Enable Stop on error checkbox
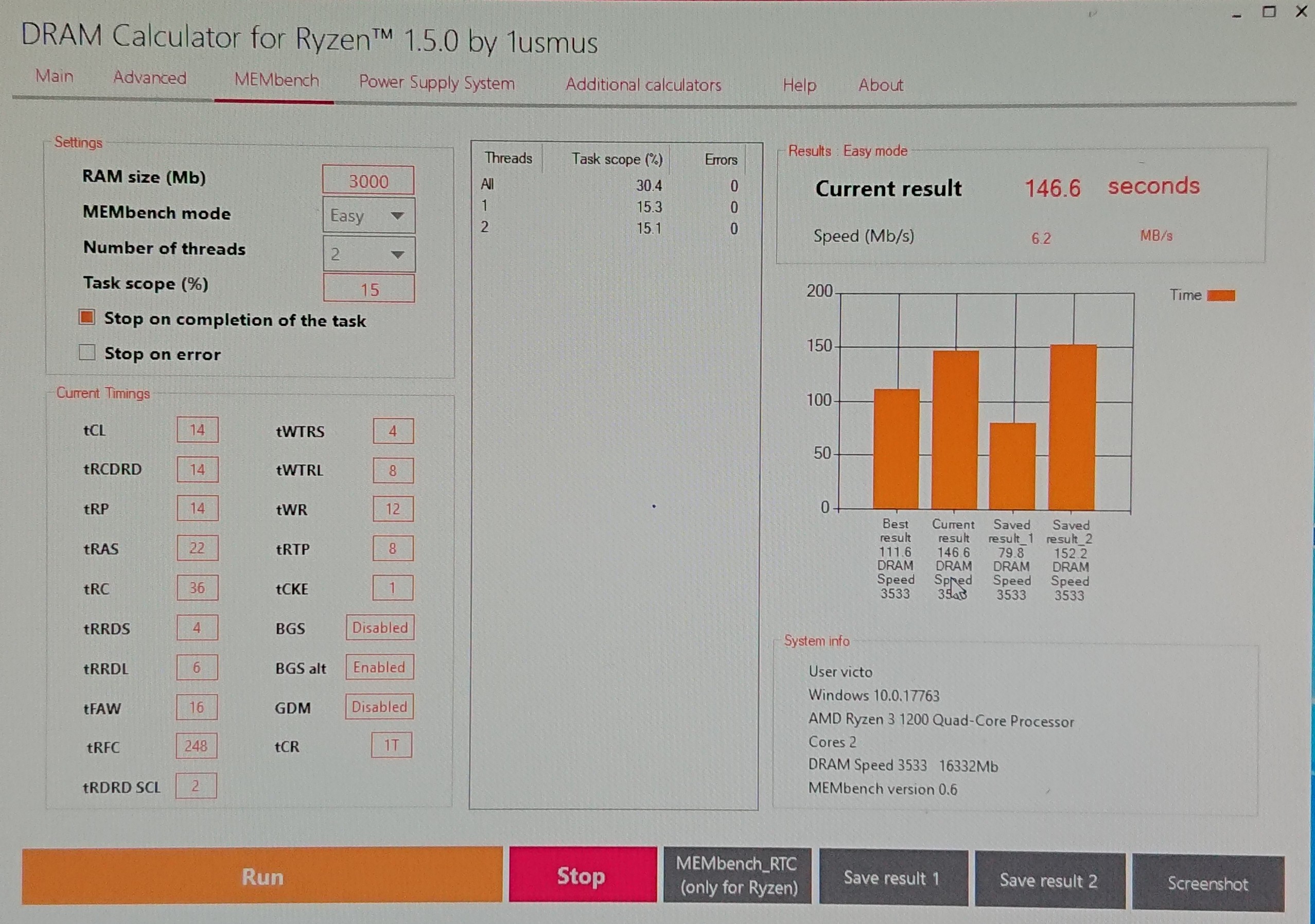The height and width of the screenshot is (924, 1315). pyautogui.click(x=87, y=352)
